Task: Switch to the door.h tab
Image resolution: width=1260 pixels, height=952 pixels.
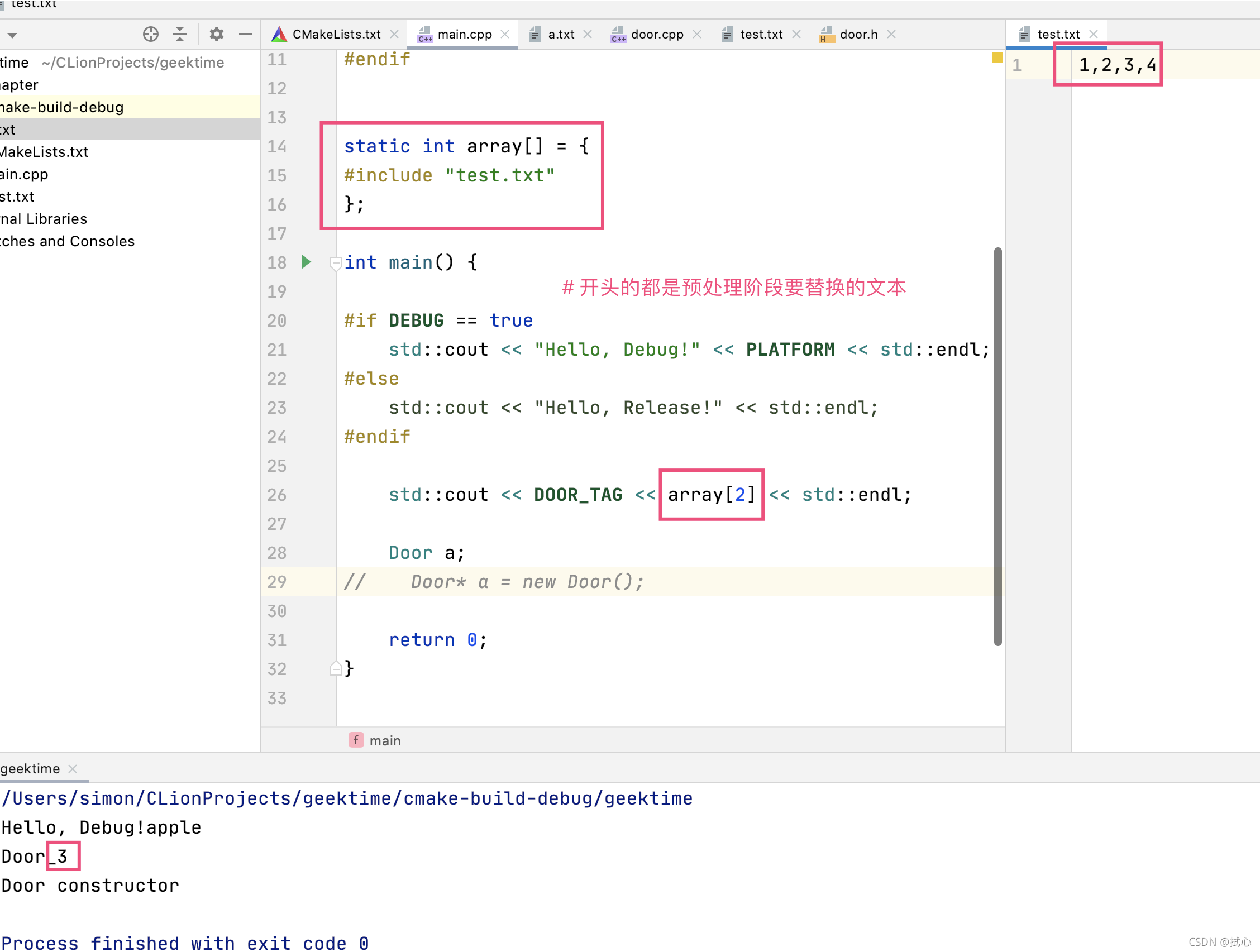Action: click(858, 34)
